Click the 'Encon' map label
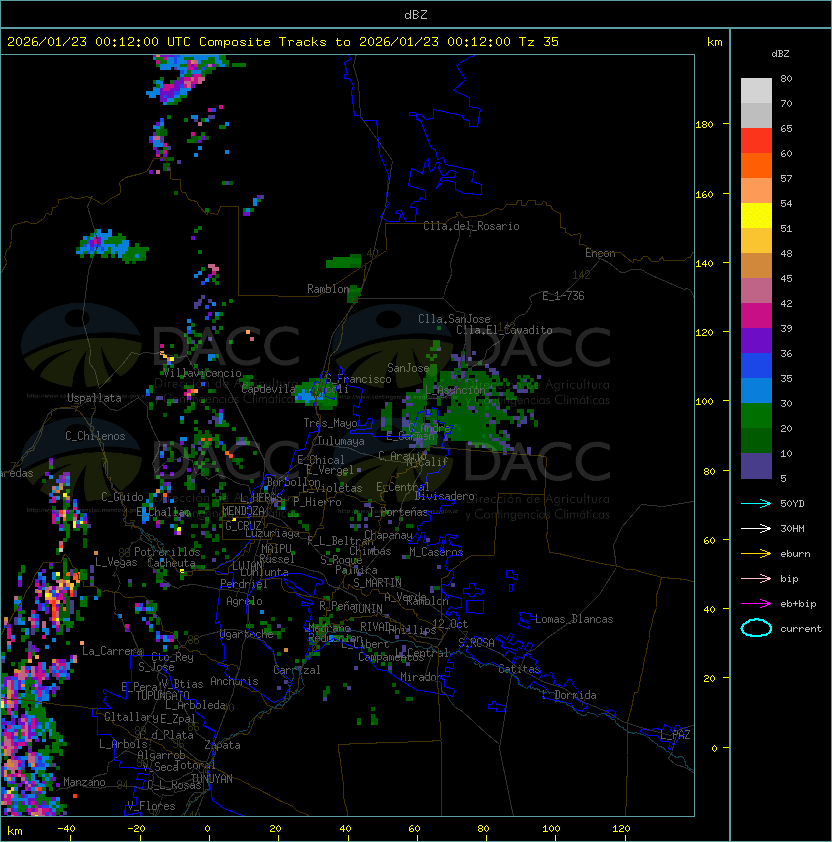The width and height of the screenshot is (832, 842). click(x=600, y=253)
